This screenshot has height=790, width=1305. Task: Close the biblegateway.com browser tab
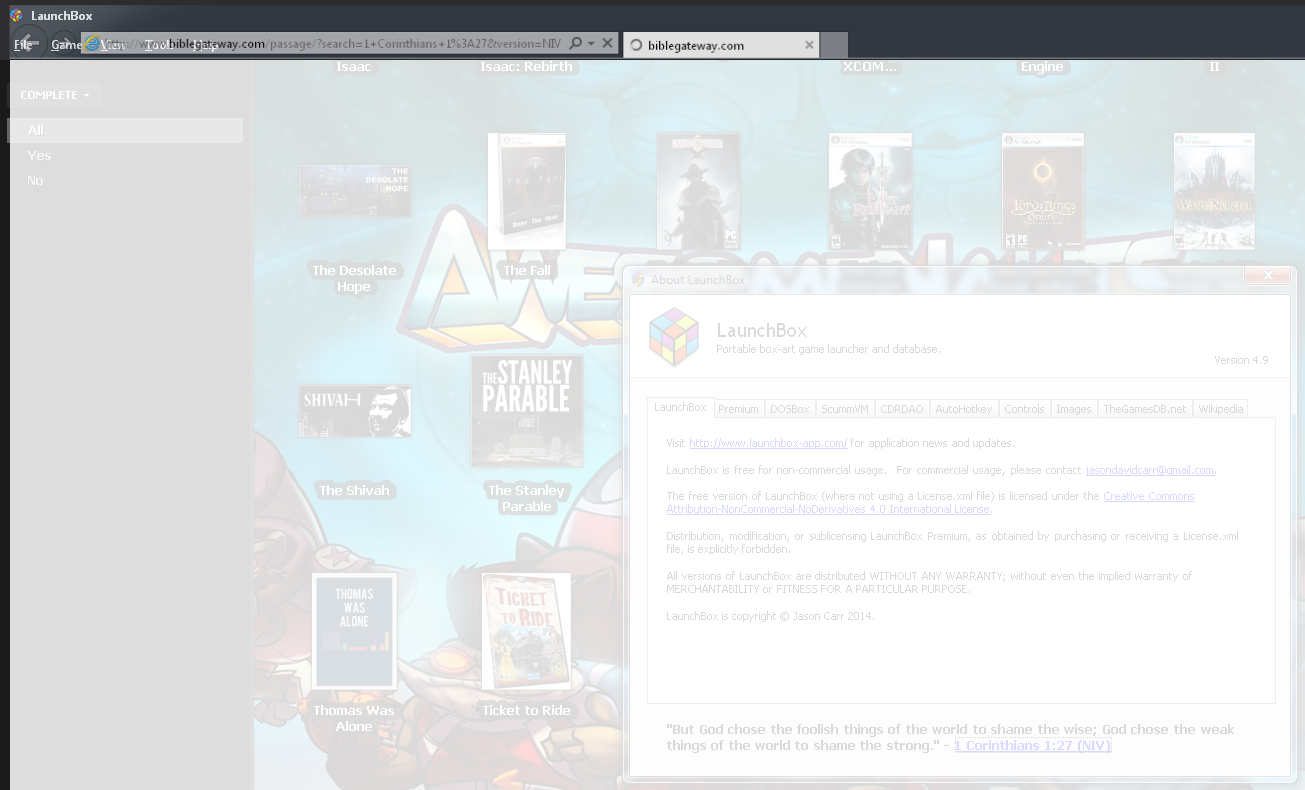pos(808,45)
